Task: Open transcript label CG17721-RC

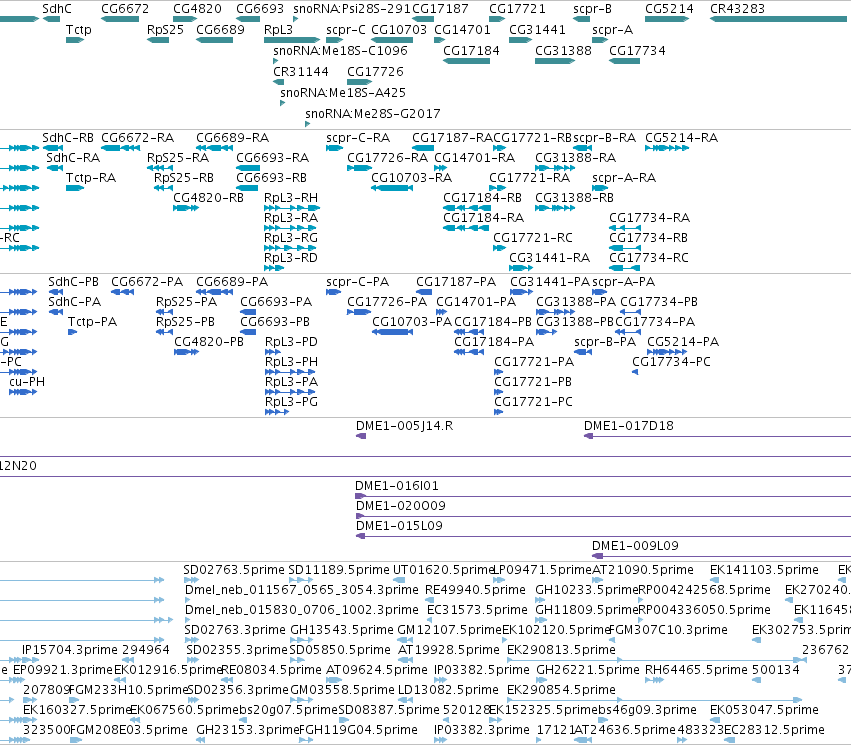Action: [x=532, y=238]
